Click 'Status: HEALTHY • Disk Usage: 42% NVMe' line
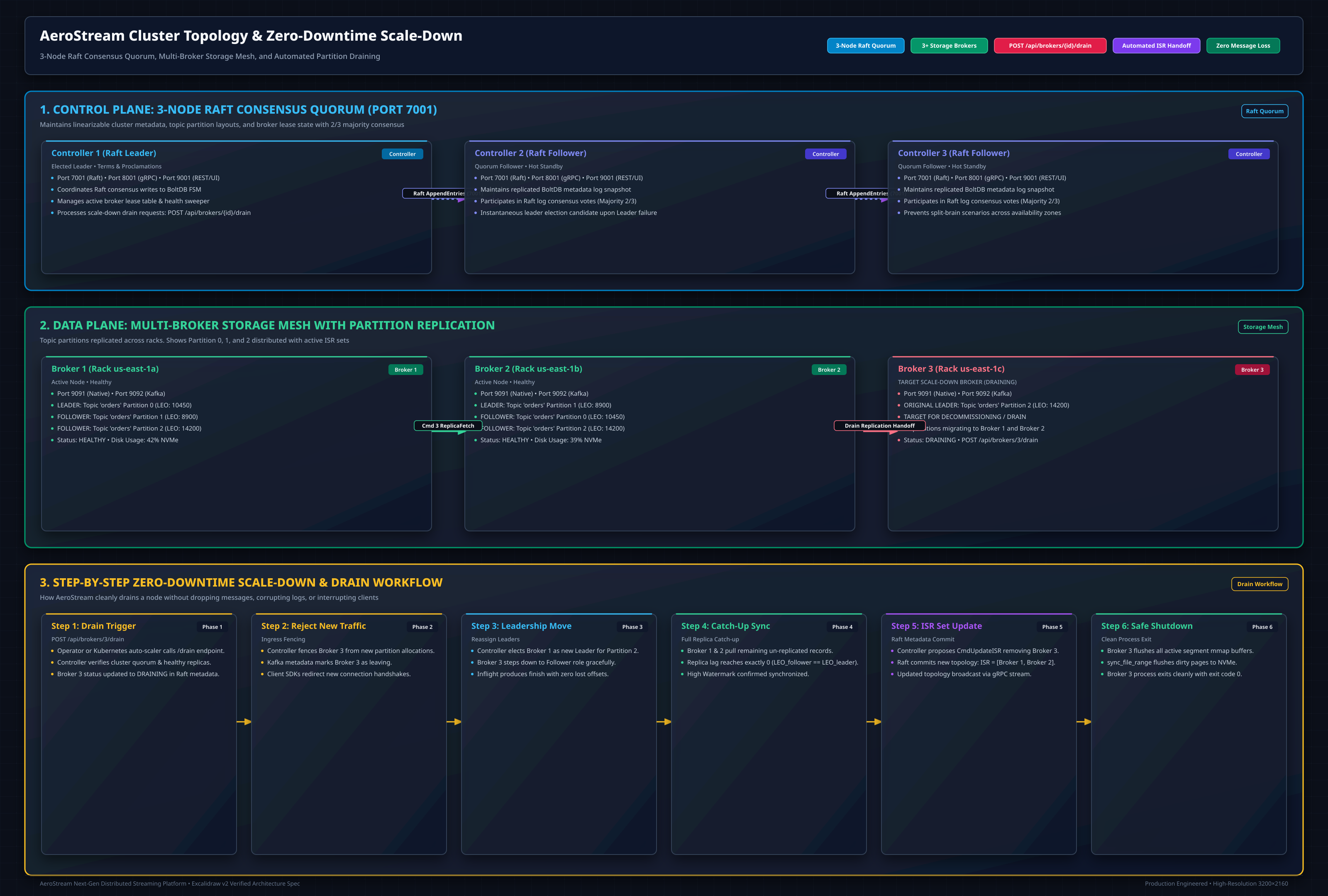Screen dimensions: 1328x896 click(118, 440)
